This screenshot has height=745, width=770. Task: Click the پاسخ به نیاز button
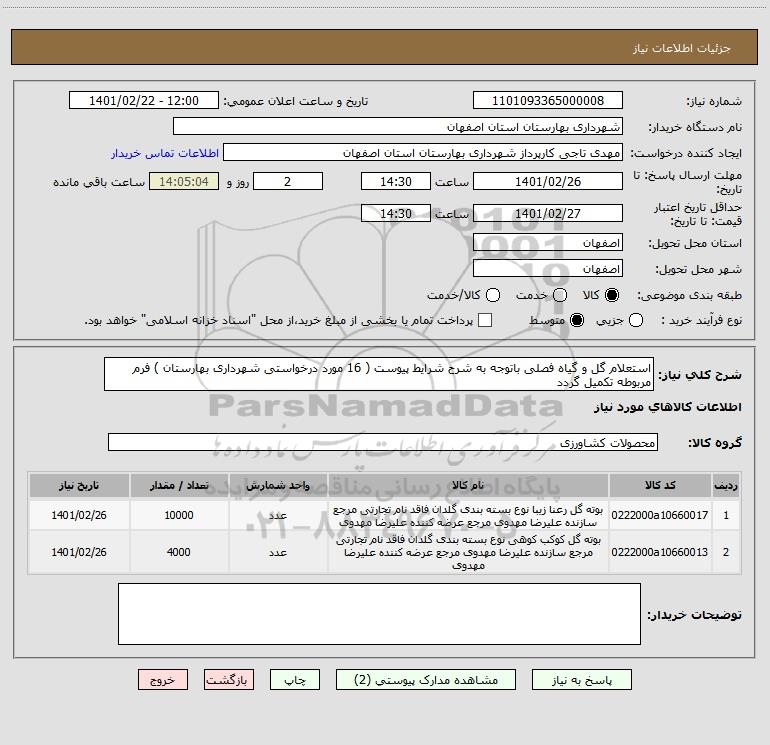(581, 680)
